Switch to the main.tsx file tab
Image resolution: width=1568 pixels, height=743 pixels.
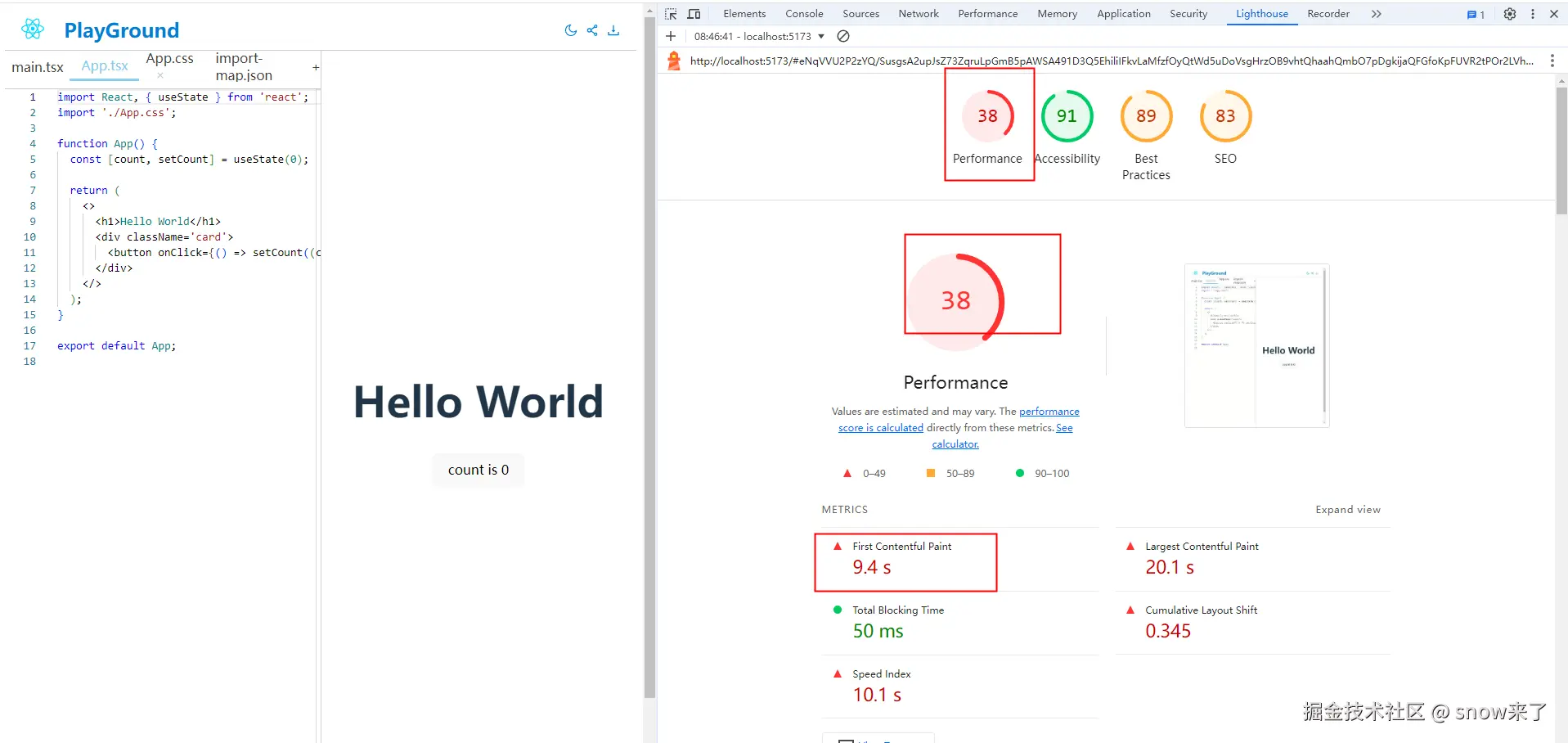38,67
